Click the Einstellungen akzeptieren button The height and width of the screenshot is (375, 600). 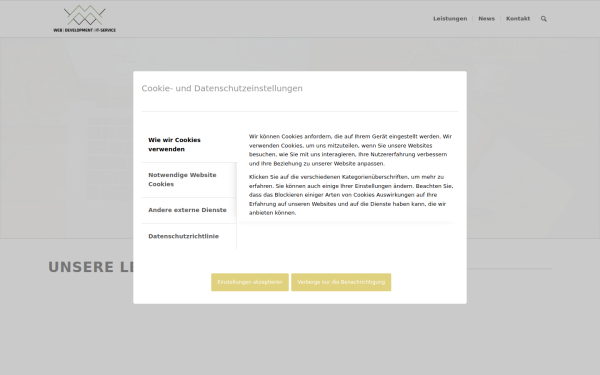tap(250, 282)
